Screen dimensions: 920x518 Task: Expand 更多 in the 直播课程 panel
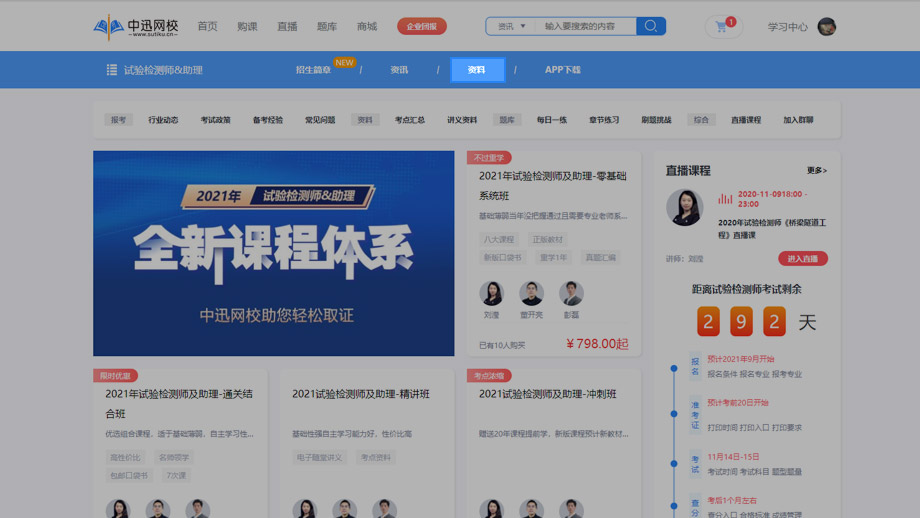(x=816, y=171)
